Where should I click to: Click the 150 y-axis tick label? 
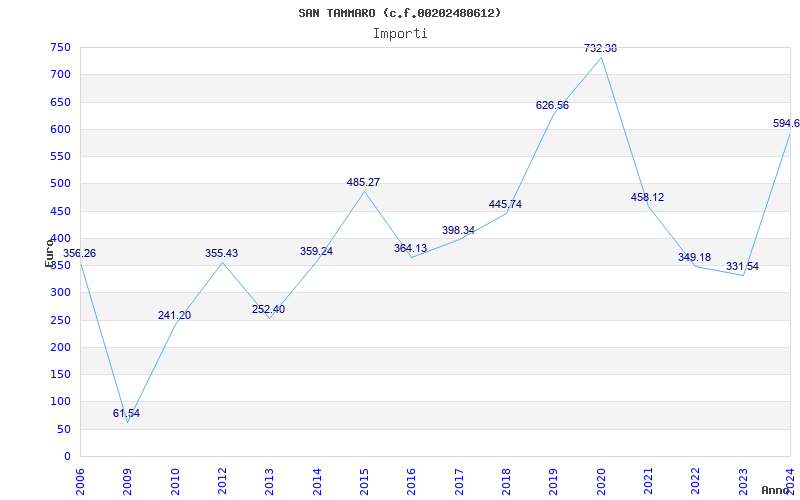[x=60, y=374]
